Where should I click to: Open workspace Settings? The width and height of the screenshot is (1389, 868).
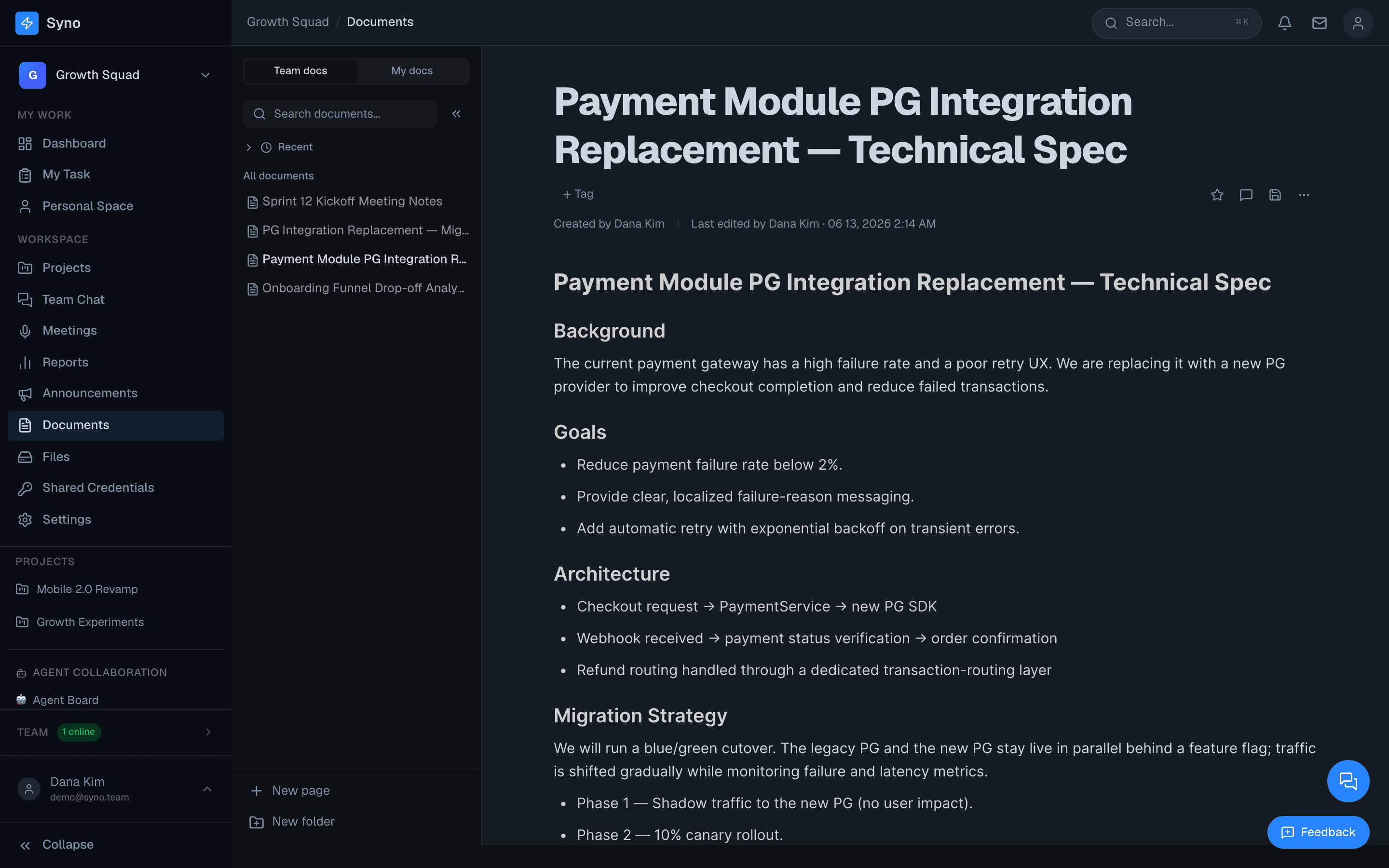click(x=115, y=519)
